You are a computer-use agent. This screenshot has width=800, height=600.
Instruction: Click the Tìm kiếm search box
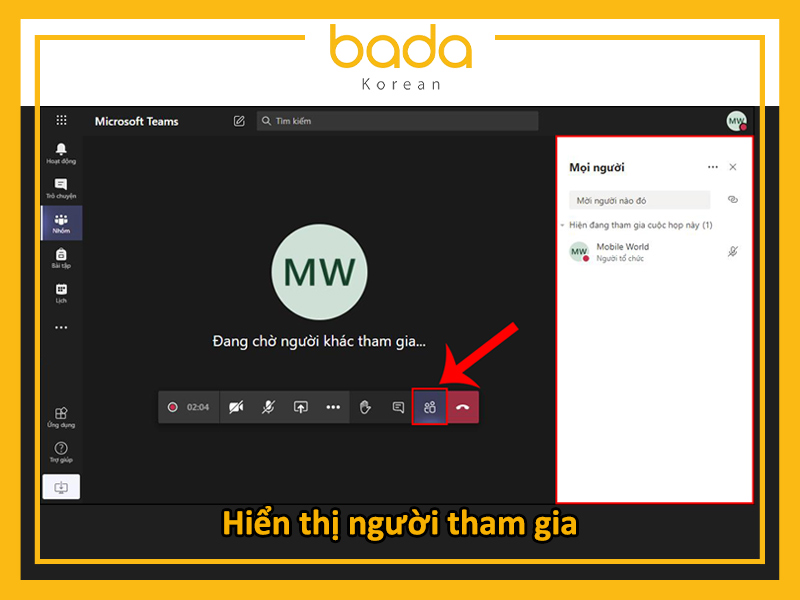point(397,121)
